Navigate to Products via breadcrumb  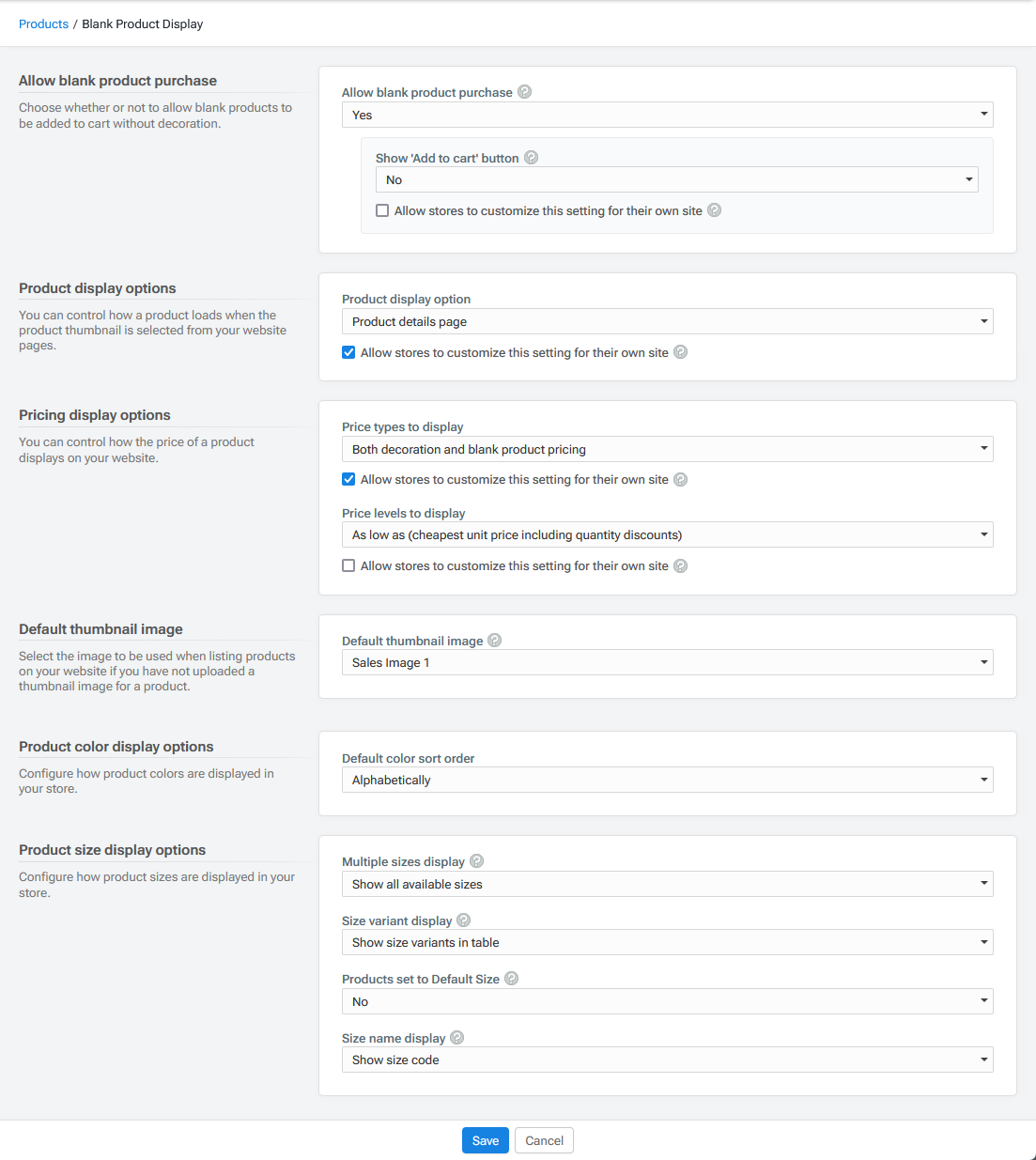tap(43, 23)
